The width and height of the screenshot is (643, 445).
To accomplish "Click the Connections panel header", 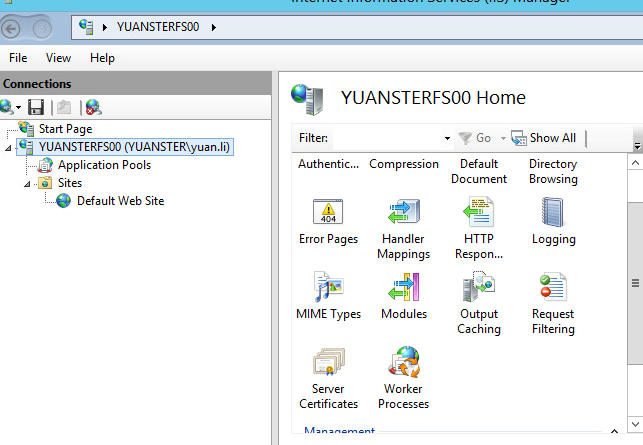I will point(135,84).
